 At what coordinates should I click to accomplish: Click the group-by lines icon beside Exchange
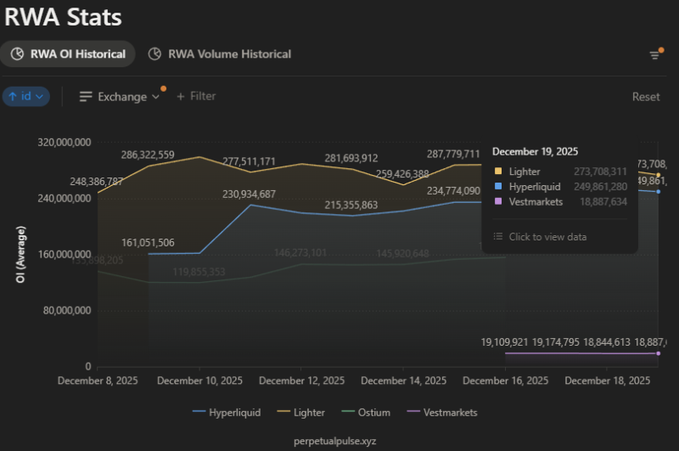click(86, 97)
